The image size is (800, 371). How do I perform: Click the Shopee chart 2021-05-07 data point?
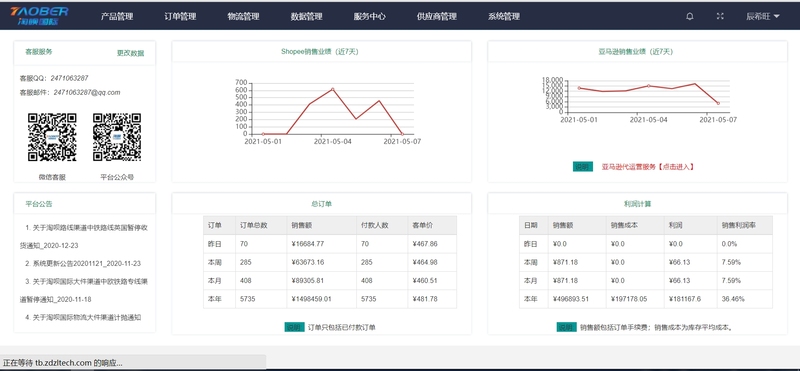coord(402,134)
